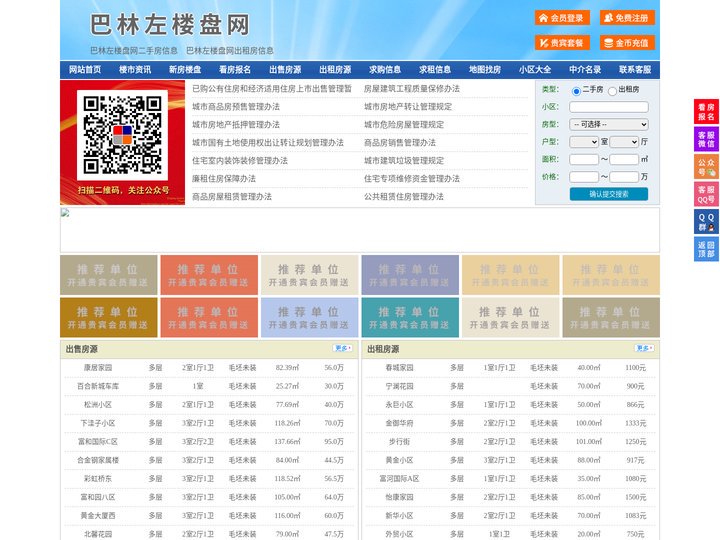The height and width of the screenshot is (540, 720).
Task: Open the 宁澜花园 rental listing
Action: pos(399,386)
